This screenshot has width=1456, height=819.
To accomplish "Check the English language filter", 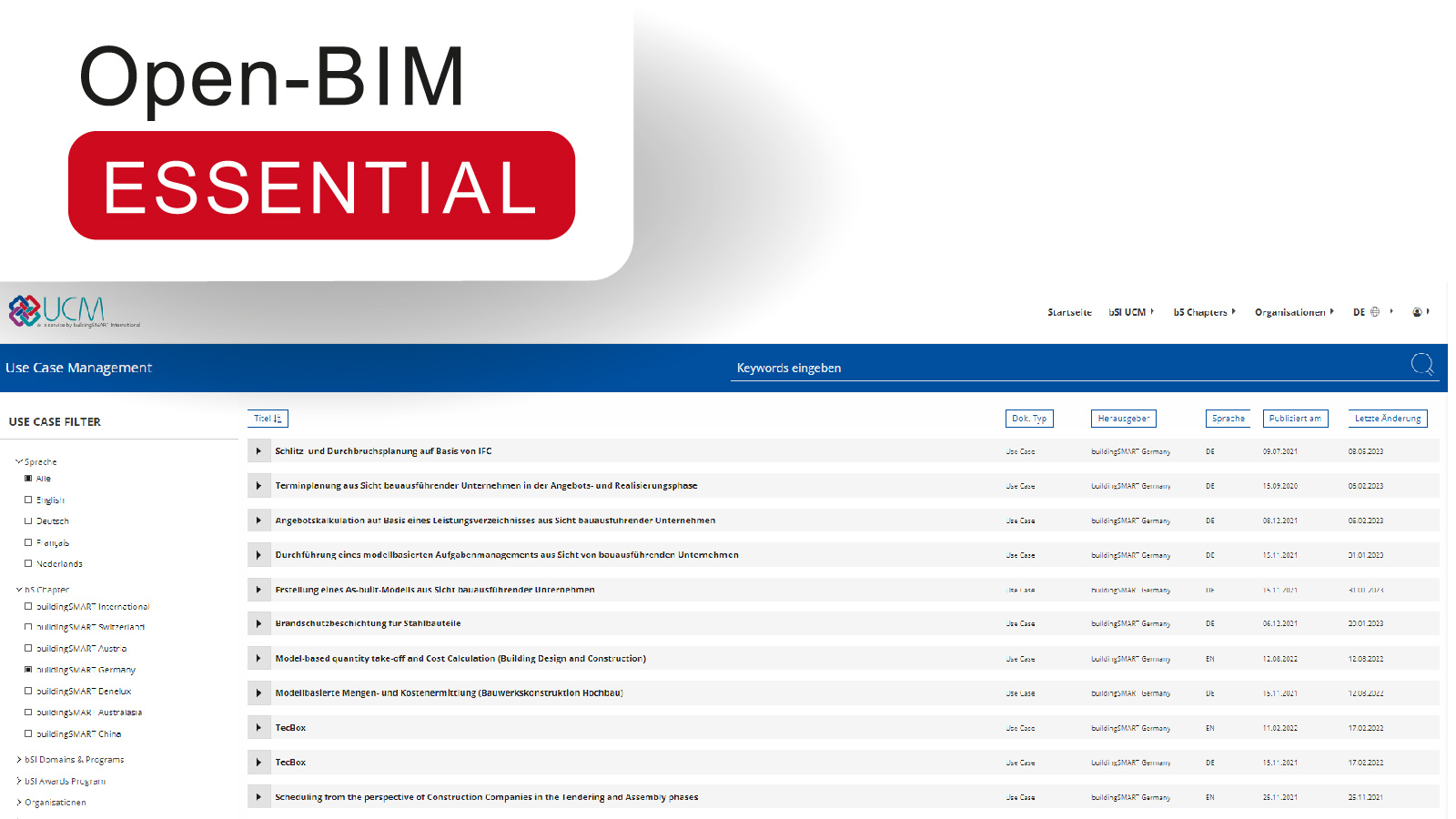I will pos(28,500).
